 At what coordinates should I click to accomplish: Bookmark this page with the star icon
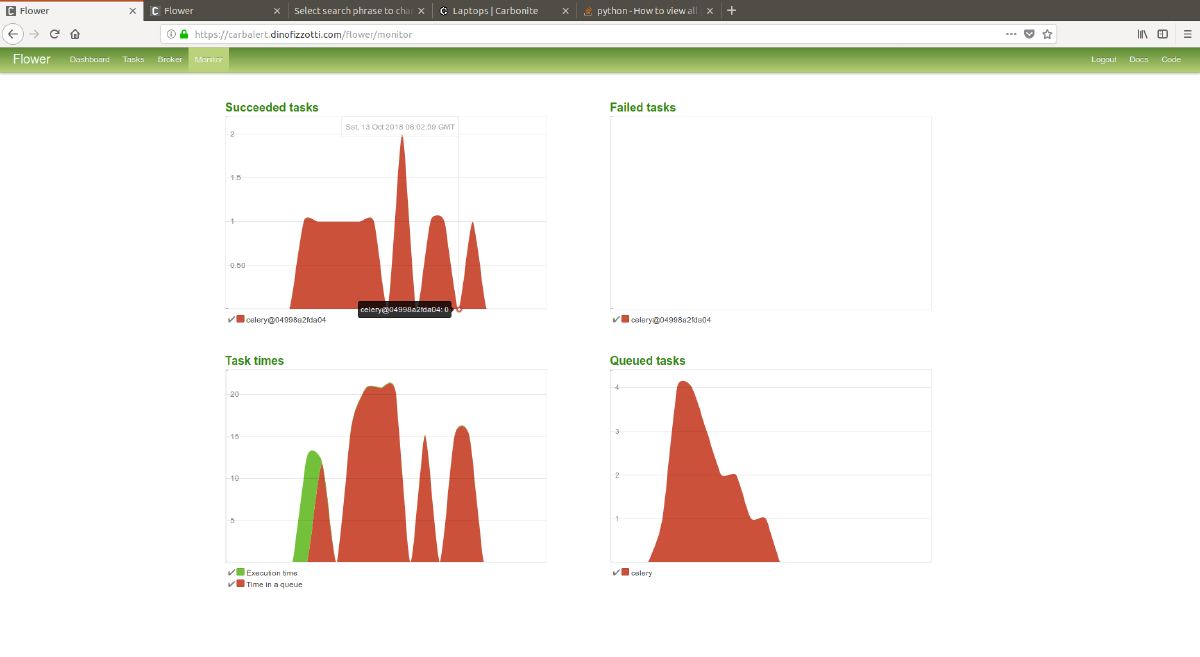pyautogui.click(x=1047, y=33)
